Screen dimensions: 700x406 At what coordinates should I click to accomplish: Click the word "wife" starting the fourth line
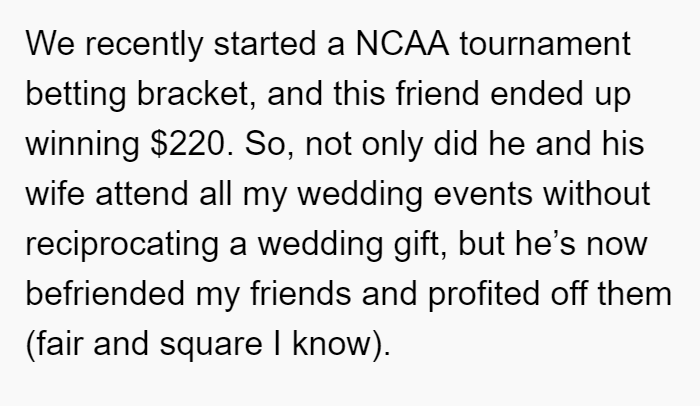click(55, 193)
